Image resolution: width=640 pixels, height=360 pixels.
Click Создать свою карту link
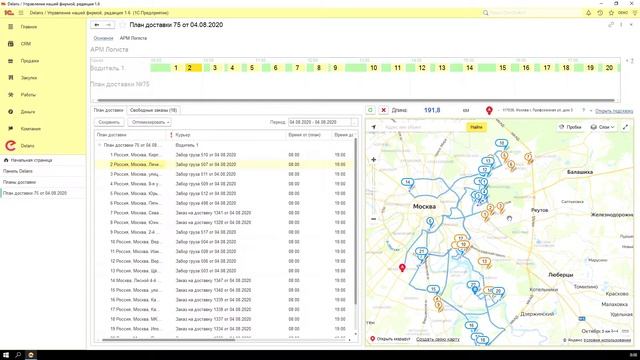coord(438,339)
